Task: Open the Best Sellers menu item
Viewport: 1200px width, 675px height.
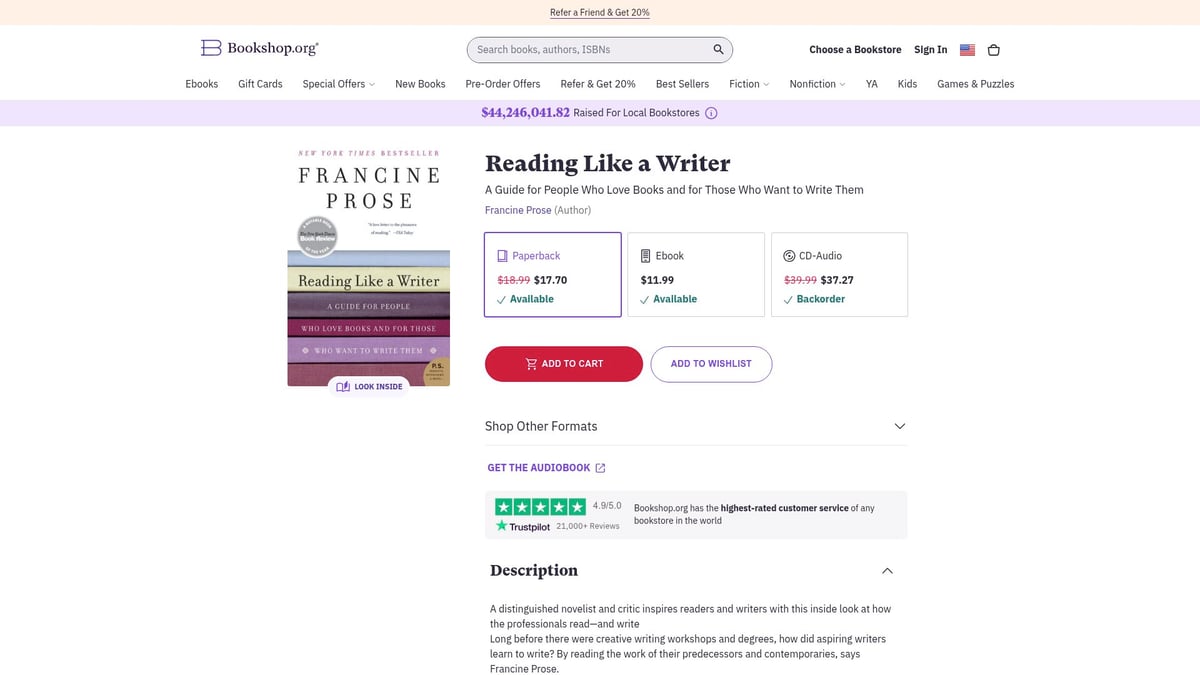Action: point(682,84)
